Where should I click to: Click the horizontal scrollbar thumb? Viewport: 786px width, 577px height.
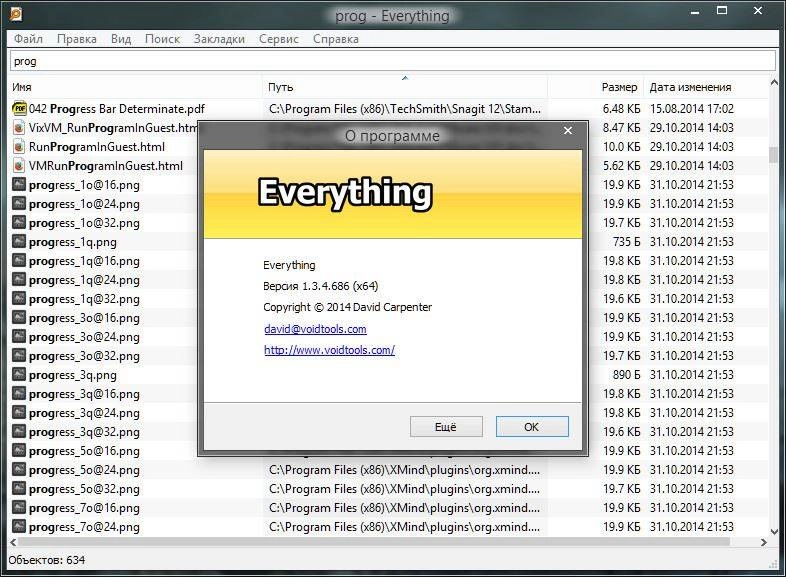374,542
